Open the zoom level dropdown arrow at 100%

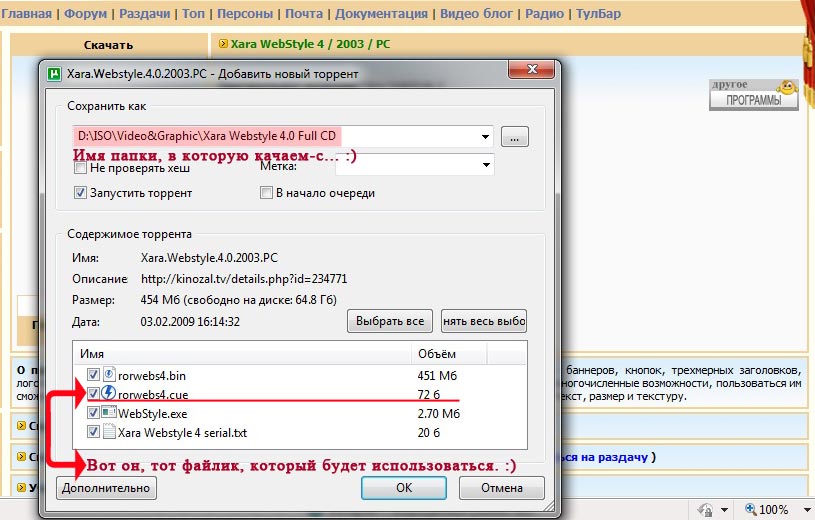pos(807,510)
